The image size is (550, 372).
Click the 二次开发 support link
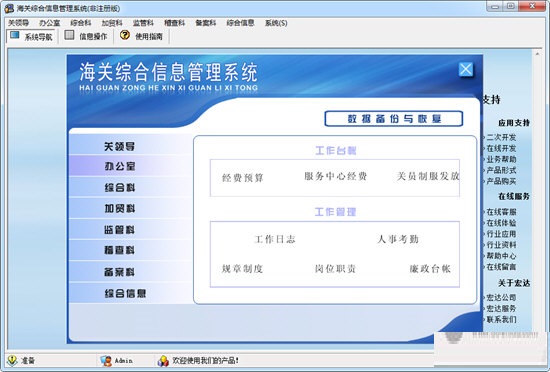501,137
